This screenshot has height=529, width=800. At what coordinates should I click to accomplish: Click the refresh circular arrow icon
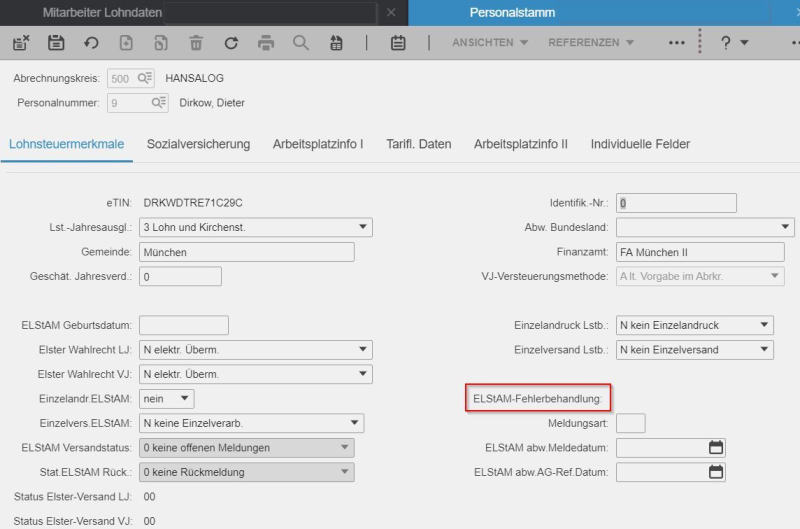231,43
